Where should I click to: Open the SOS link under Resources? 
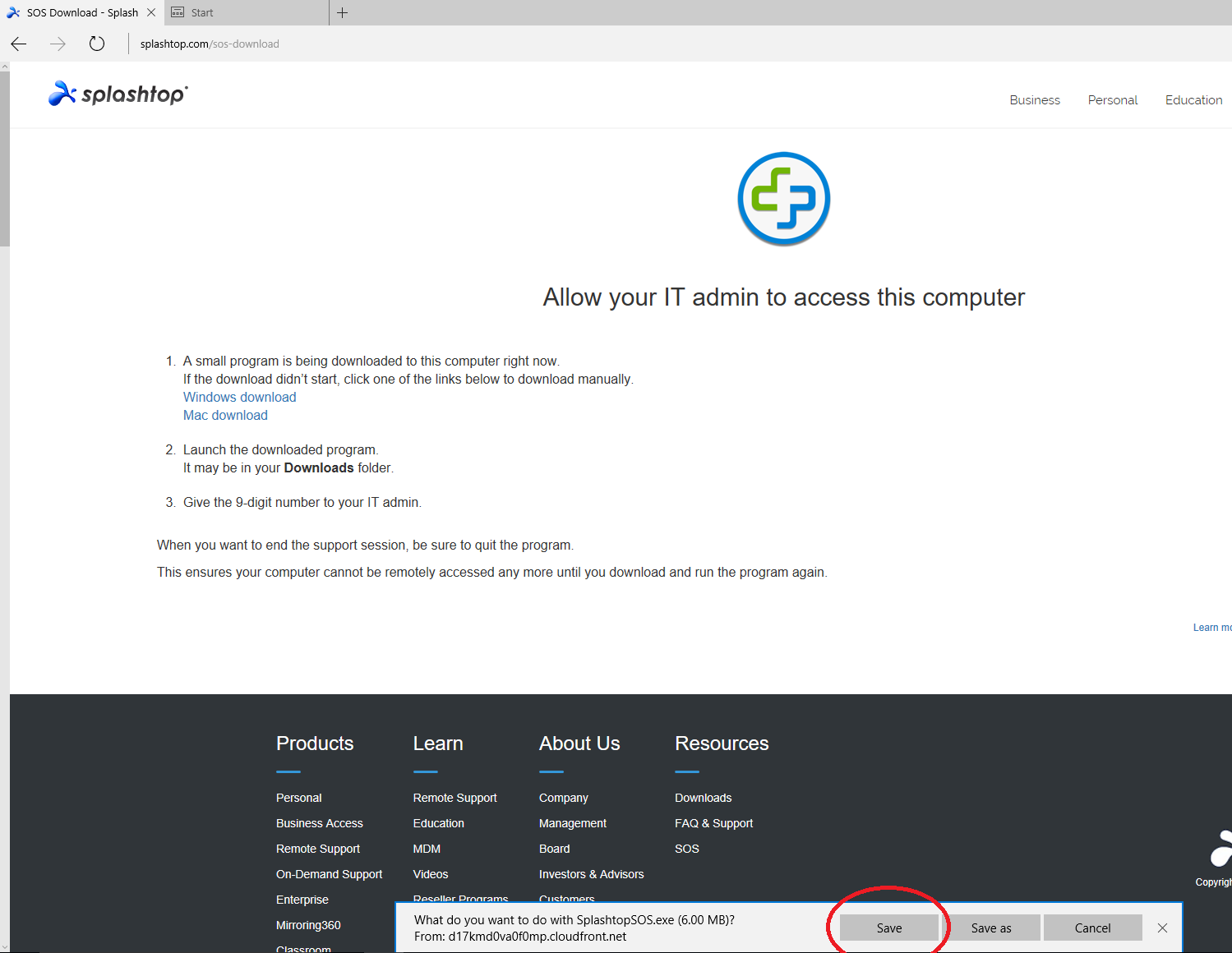(x=687, y=849)
